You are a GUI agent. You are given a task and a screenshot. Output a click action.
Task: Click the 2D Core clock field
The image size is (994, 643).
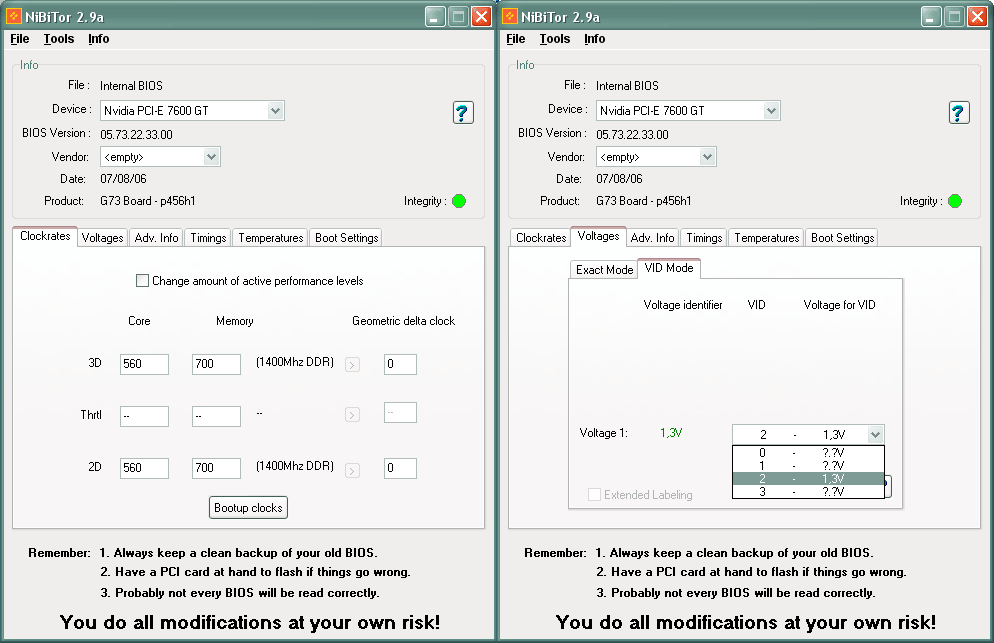pyautogui.click(x=145, y=468)
